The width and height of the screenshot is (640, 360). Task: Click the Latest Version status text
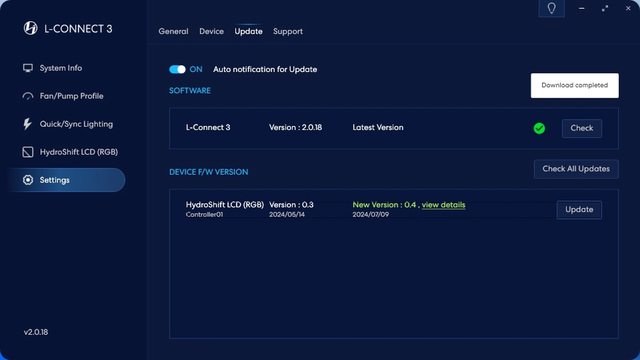pos(378,127)
